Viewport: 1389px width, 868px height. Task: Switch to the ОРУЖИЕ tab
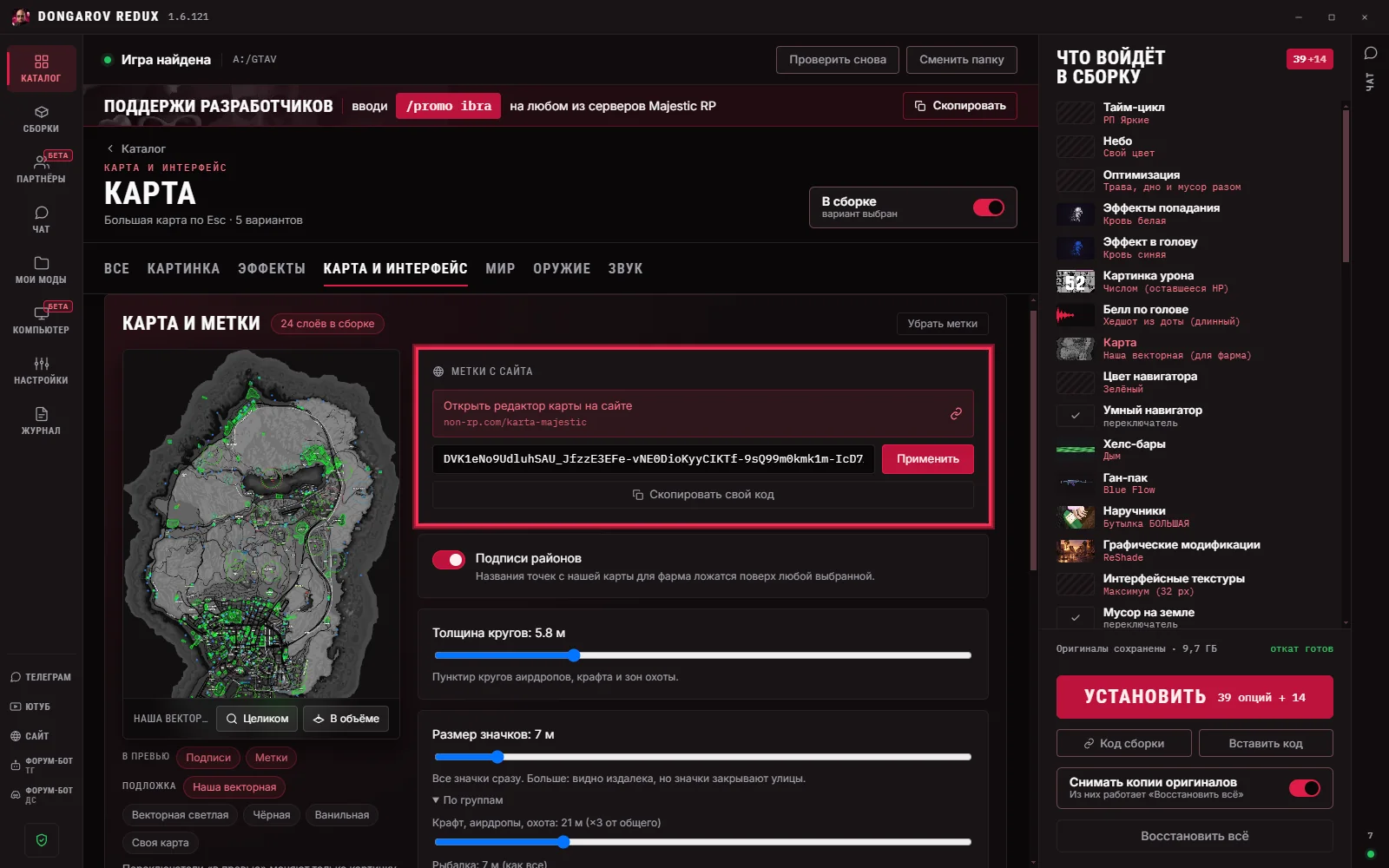pos(562,269)
